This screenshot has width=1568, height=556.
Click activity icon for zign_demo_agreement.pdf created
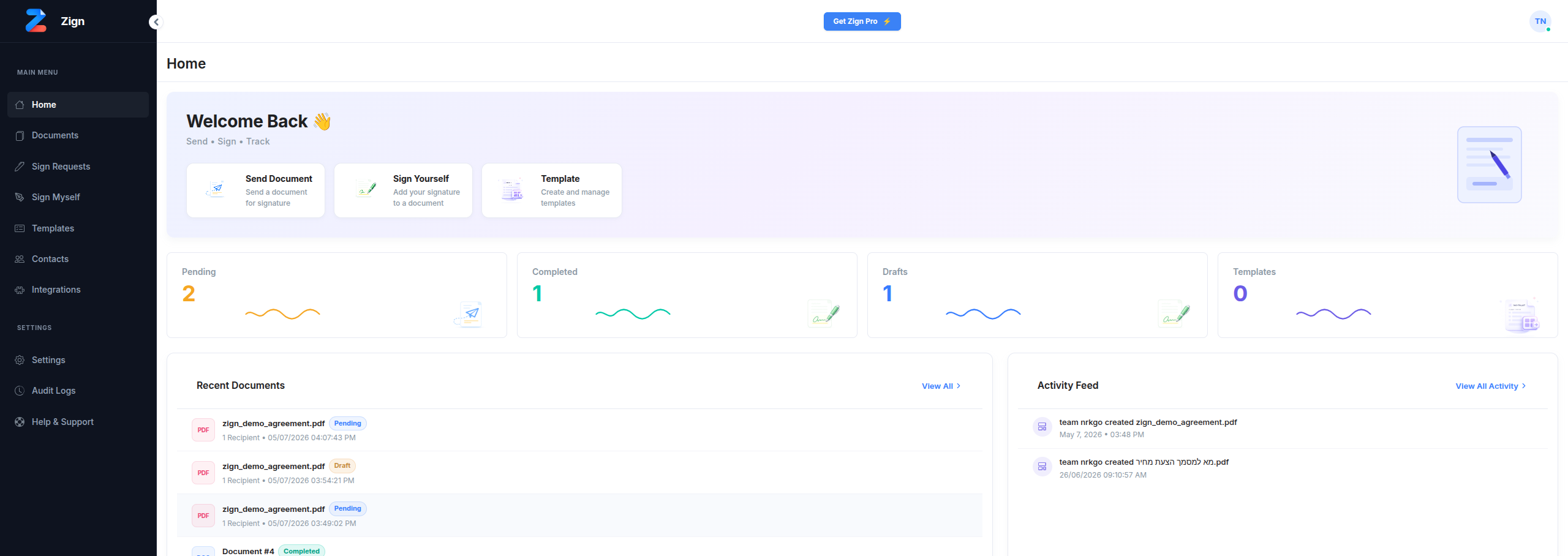point(1042,427)
